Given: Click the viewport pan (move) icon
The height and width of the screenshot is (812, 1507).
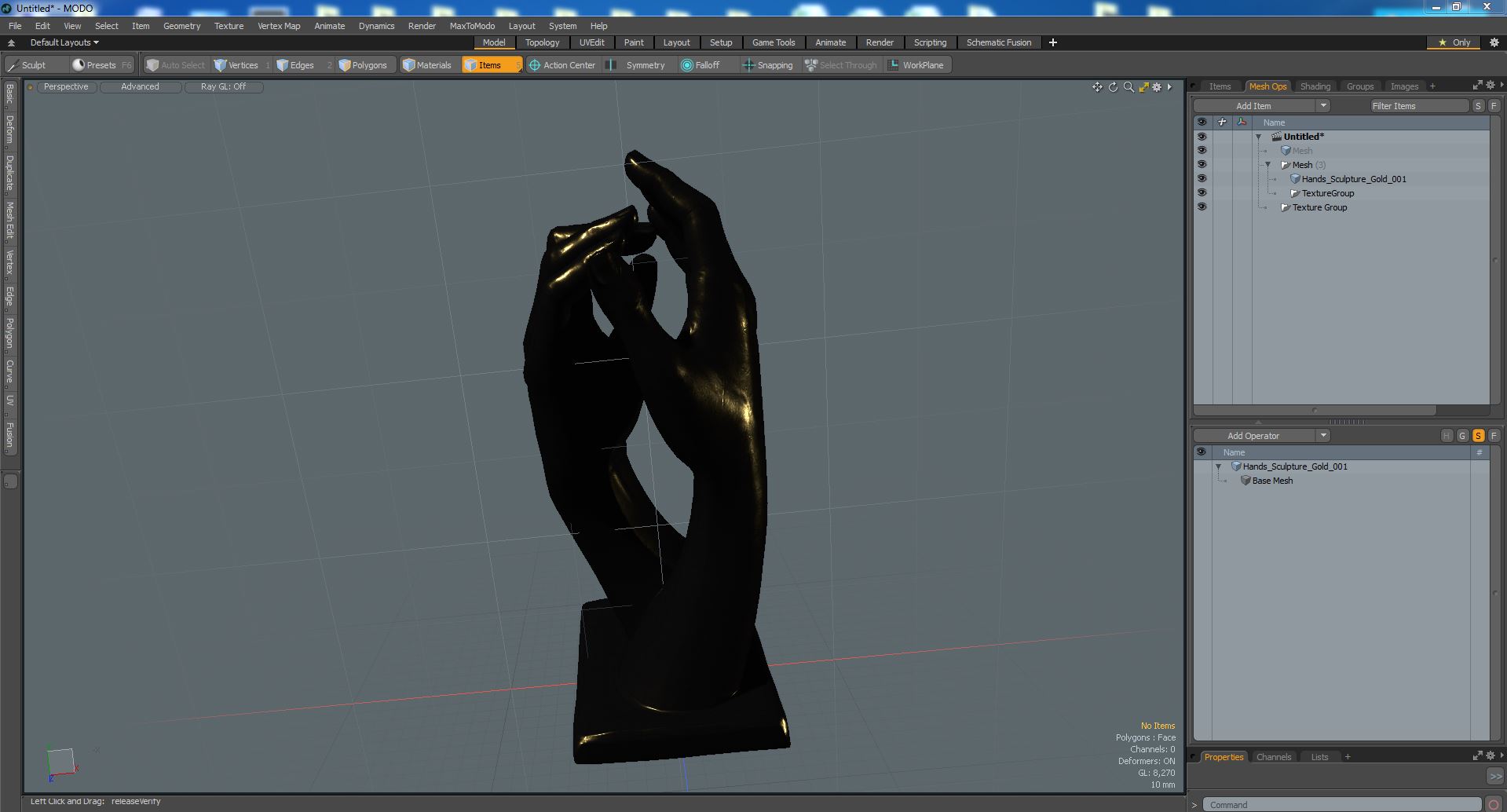Looking at the screenshot, I should click(1097, 87).
